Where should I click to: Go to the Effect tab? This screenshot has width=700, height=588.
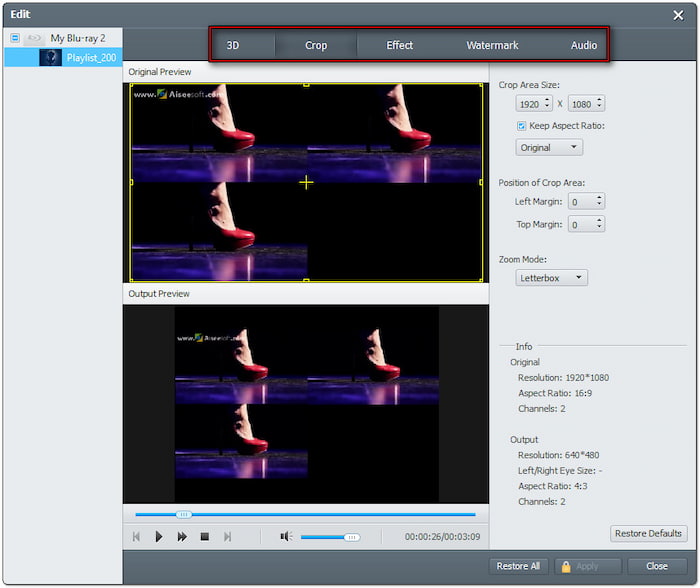pyautogui.click(x=399, y=45)
